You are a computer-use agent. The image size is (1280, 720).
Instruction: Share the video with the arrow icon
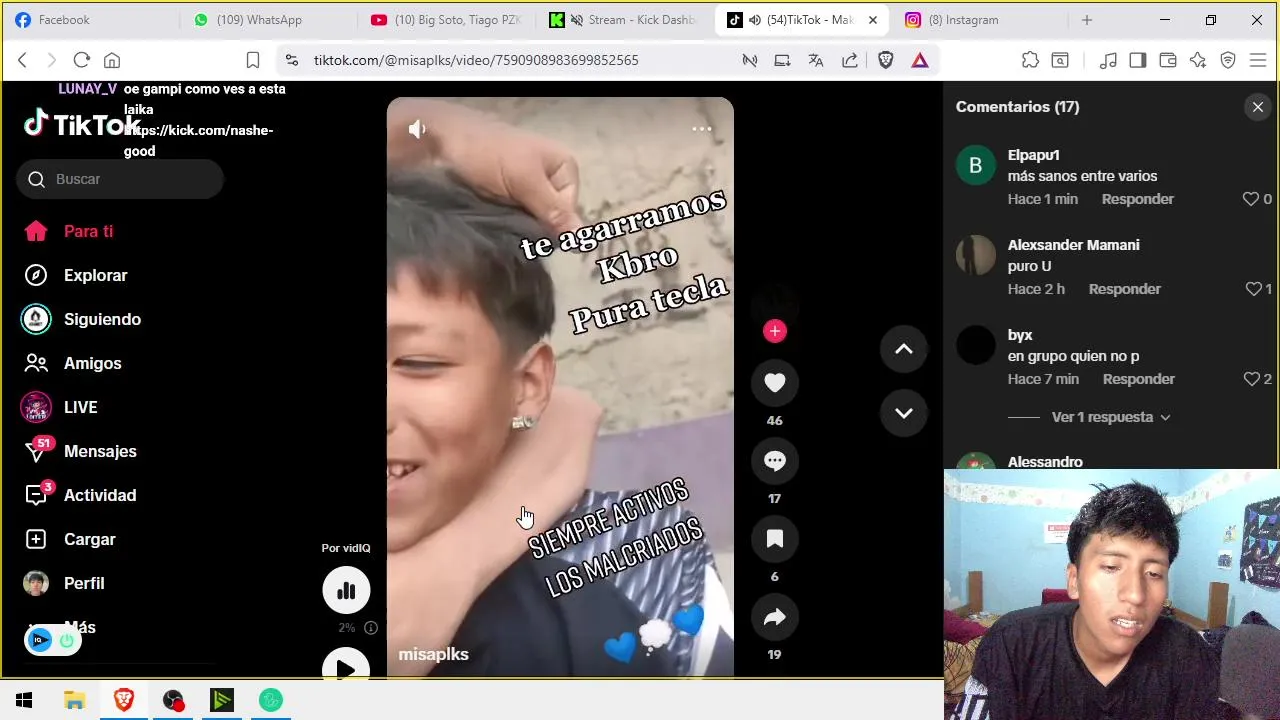[775, 617]
